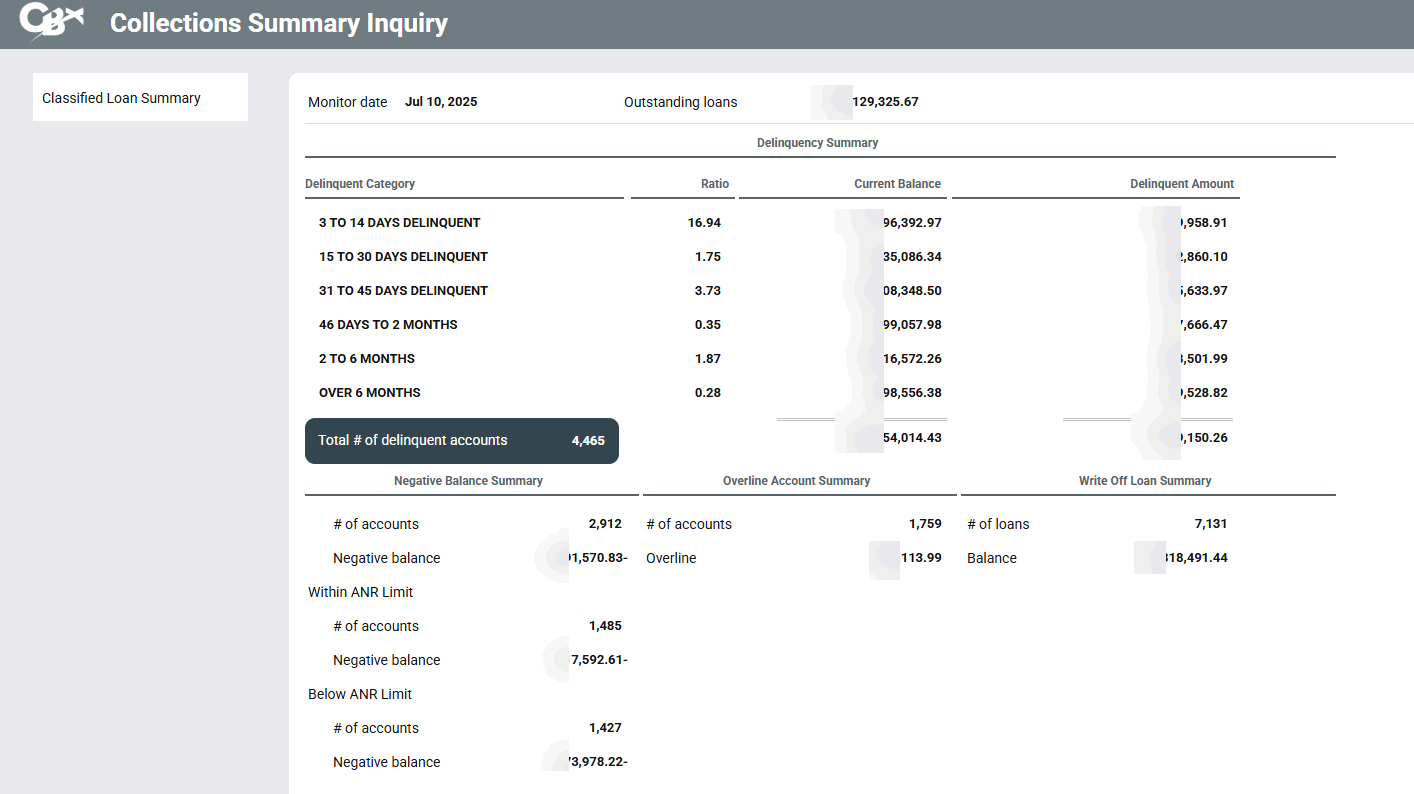
Task: Click the Overline Account Summary section heading
Action: click(x=796, y=481)
